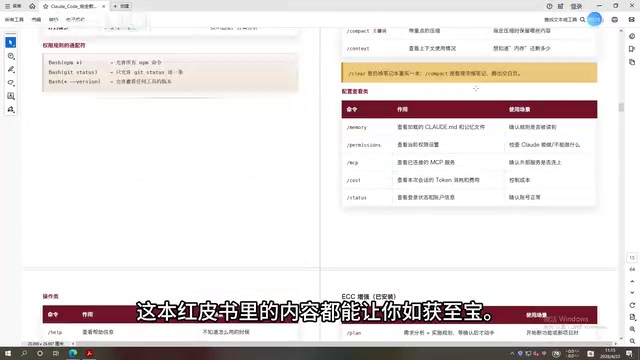This screenshot has width=640, height=360.
Task: Open the Convert menu item
Action: click(53, 20)
